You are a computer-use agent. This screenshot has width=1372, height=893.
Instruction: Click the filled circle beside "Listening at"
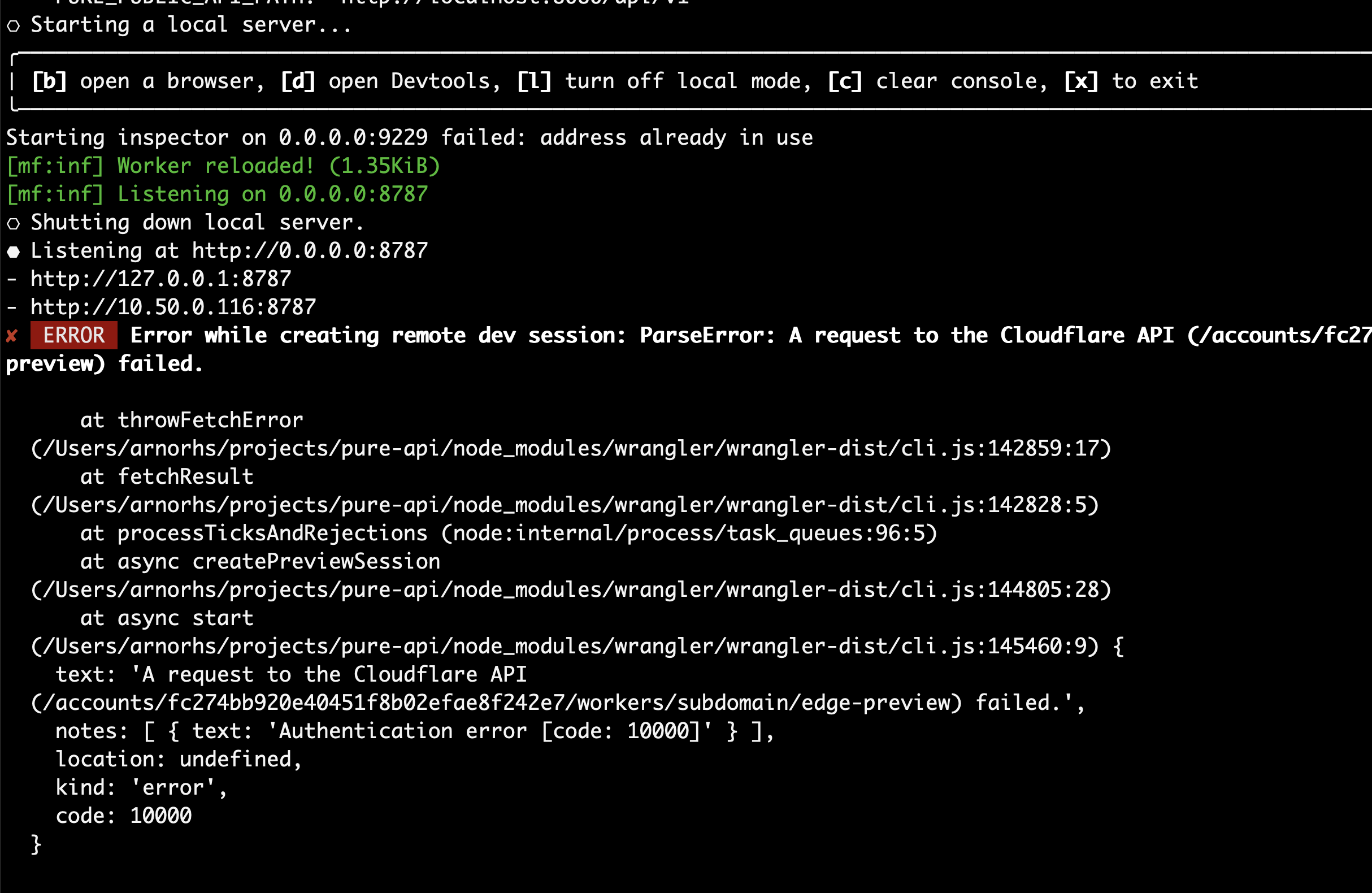pos(13,252)
